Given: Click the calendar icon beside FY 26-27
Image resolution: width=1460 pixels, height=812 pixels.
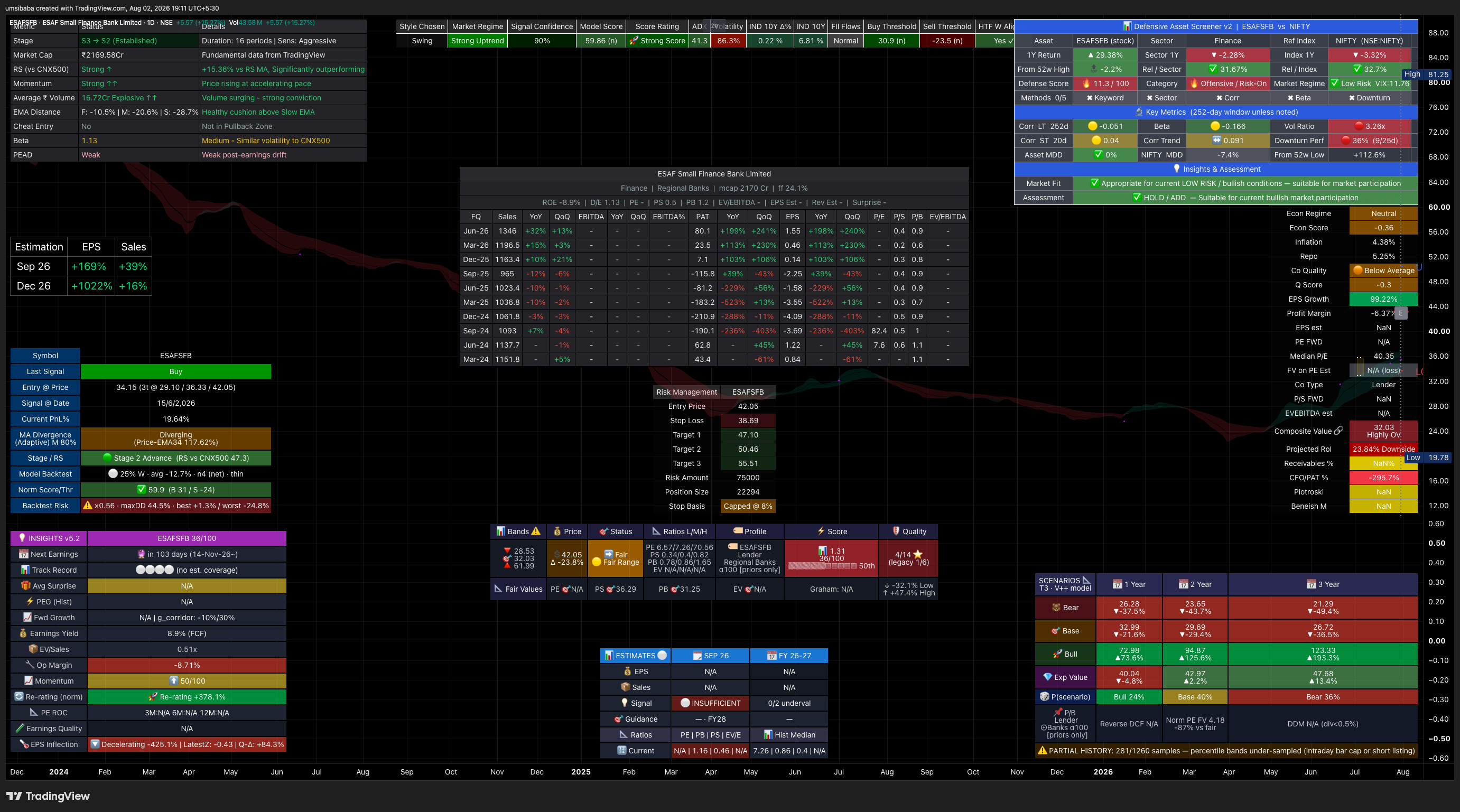Looking at the screenshot, I should click(771, 656).
